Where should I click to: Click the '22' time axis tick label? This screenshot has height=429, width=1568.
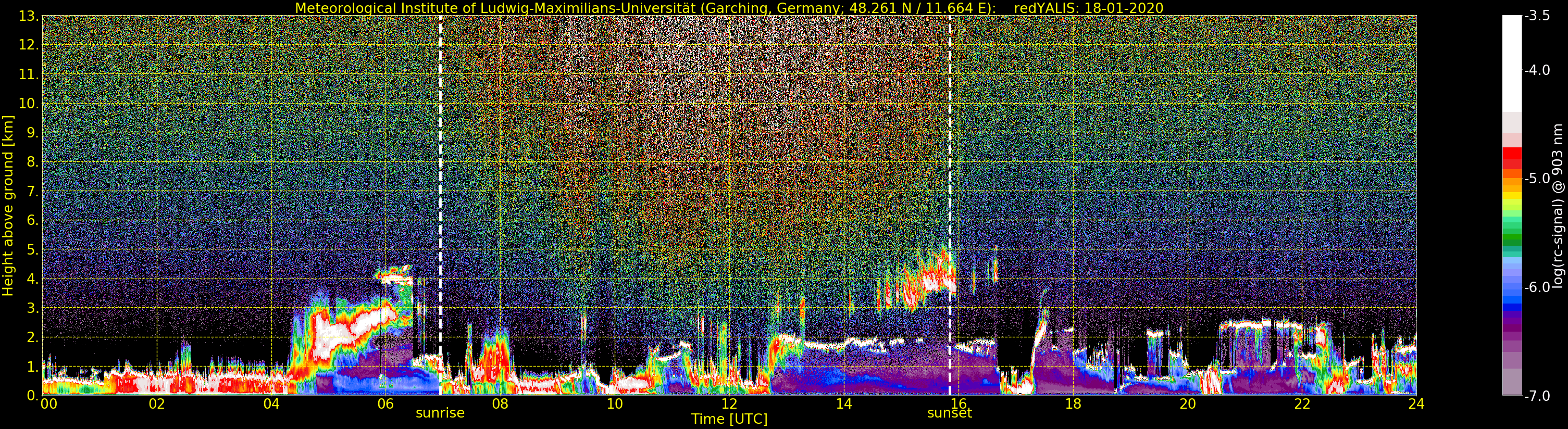pos(1302,405)
